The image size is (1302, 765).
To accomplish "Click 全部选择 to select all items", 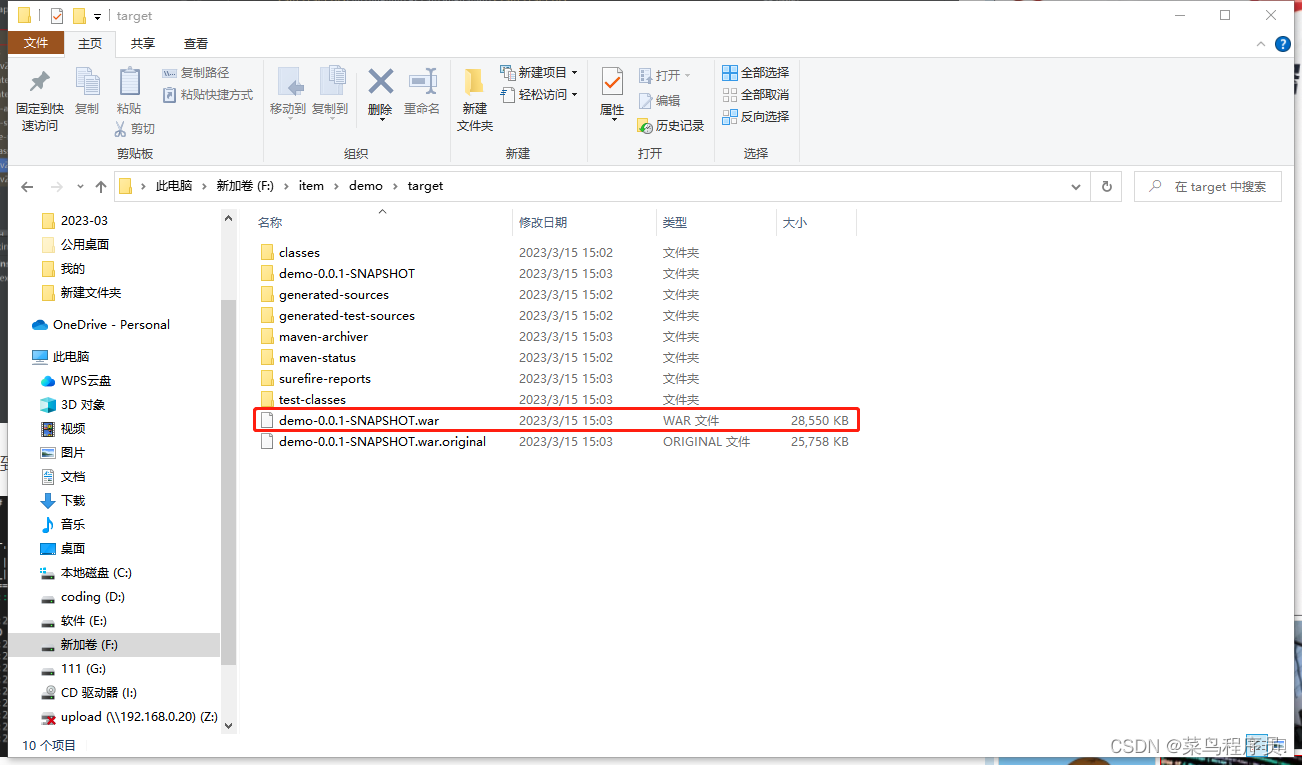I will tap(755, 73).
